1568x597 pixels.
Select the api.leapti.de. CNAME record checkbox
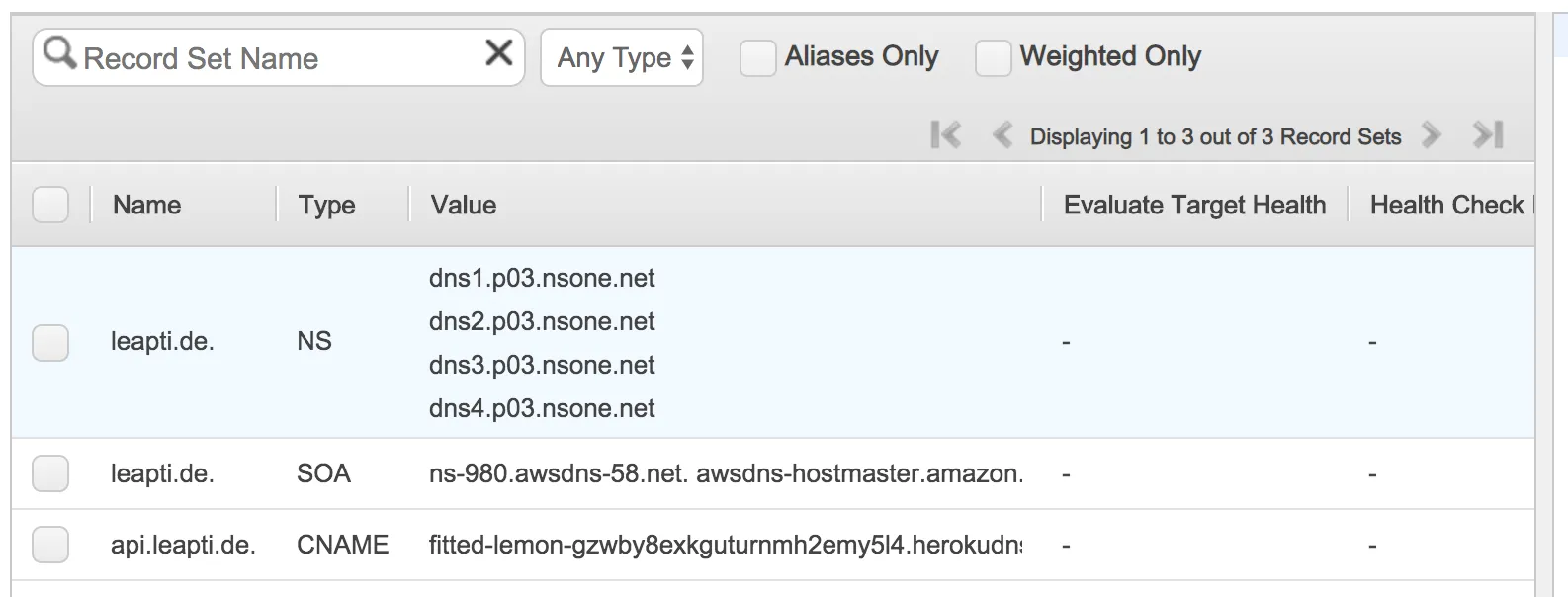coord(50,545)
